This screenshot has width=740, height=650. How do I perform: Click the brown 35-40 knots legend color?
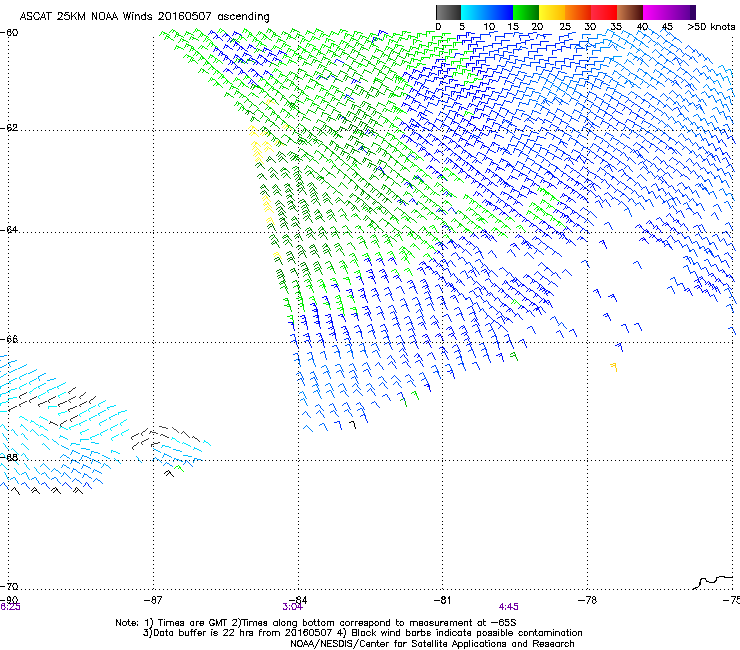(630, 12)
